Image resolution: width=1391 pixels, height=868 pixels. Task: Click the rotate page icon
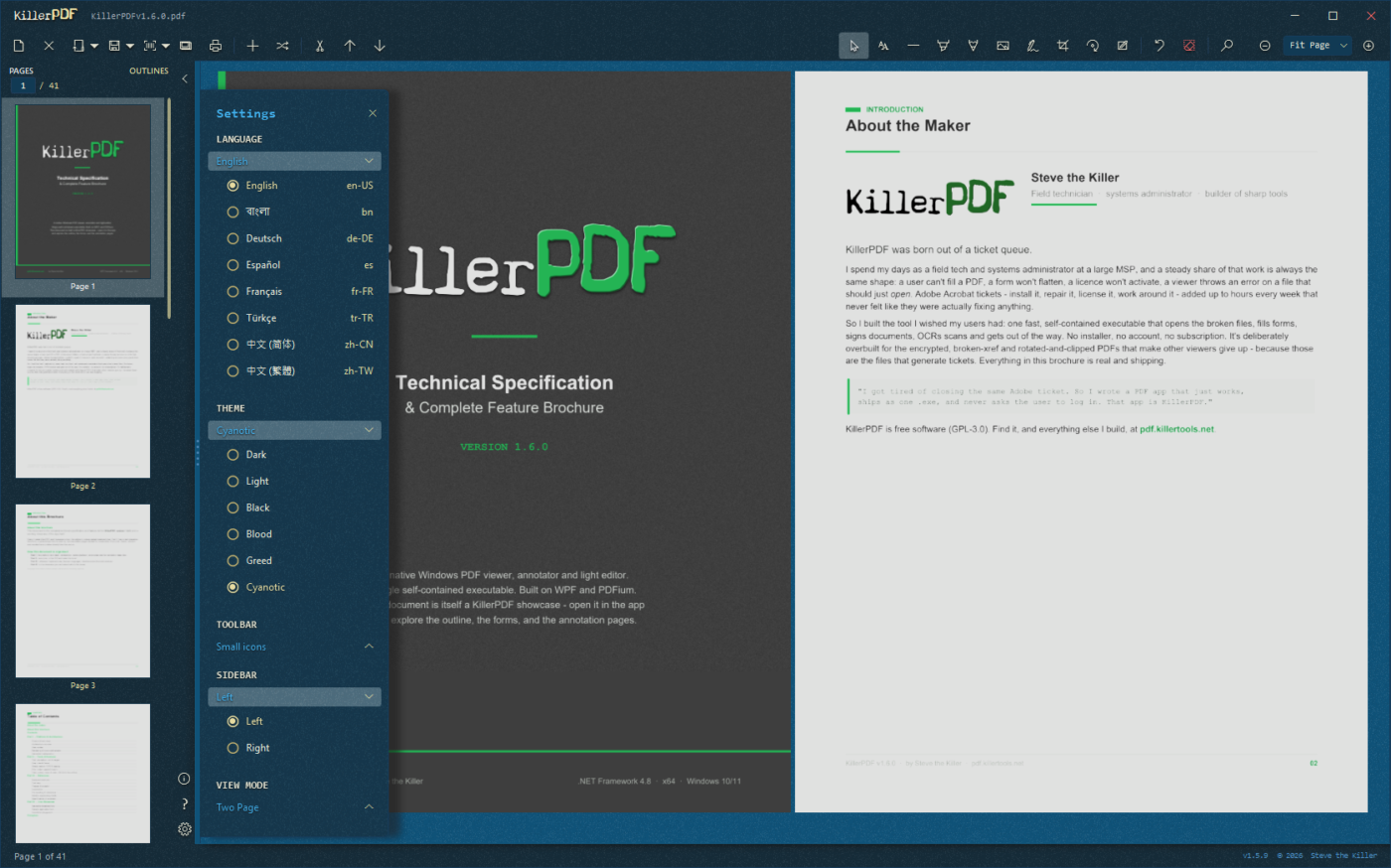[x=1092, y=46]
